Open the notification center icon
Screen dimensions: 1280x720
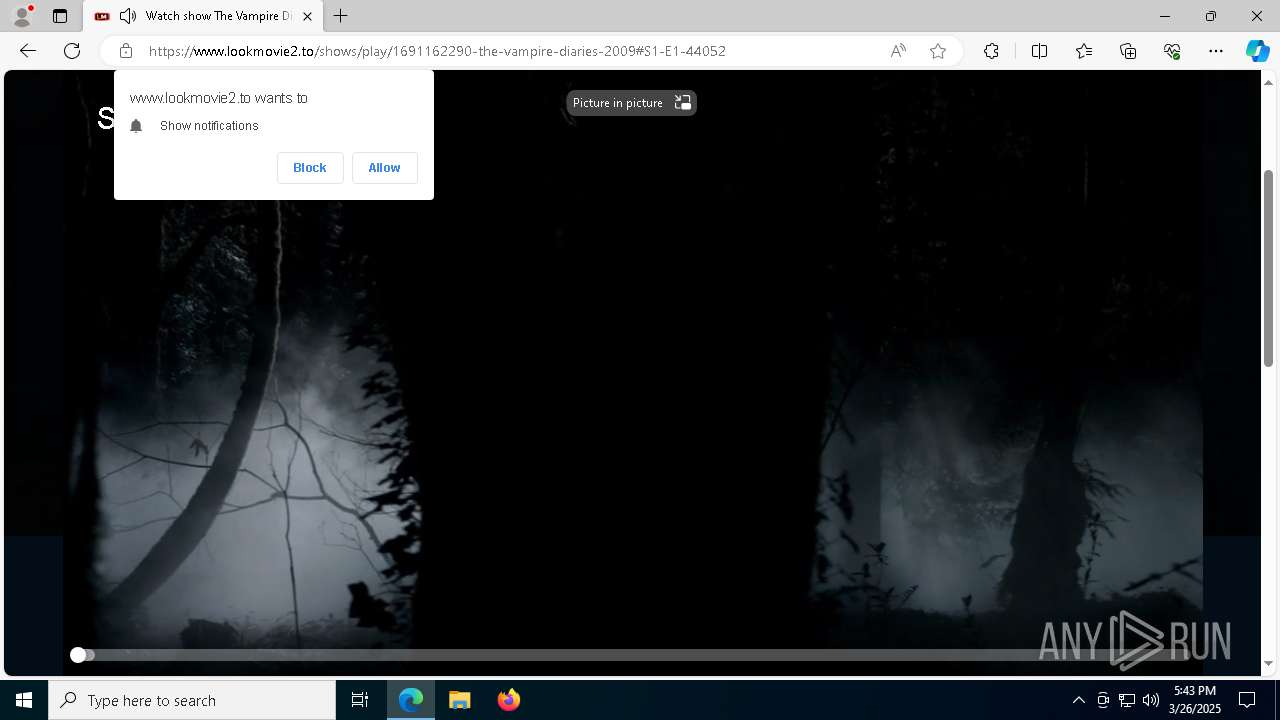[x=1247, y=700]
